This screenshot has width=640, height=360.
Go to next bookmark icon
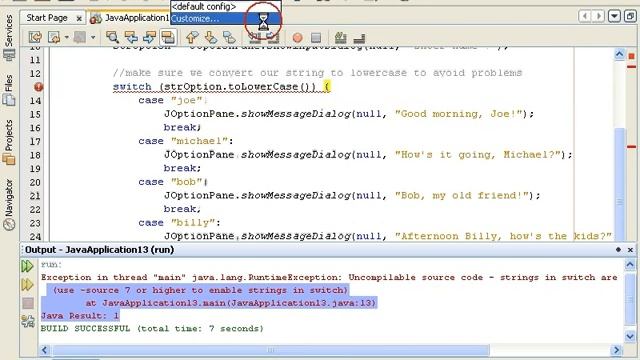(x=211, y=38)
